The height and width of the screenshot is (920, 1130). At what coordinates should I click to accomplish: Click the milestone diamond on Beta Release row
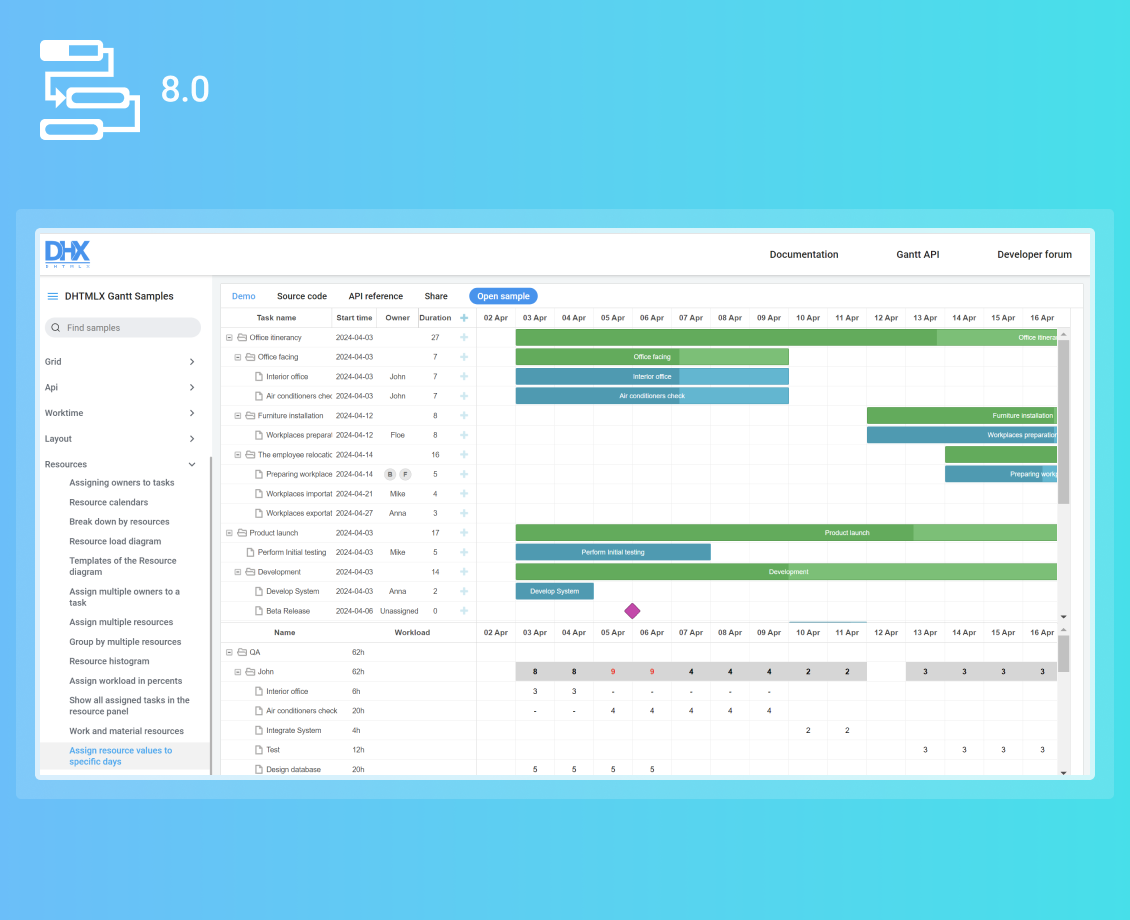pyautogui.click(x=632, y=610)
